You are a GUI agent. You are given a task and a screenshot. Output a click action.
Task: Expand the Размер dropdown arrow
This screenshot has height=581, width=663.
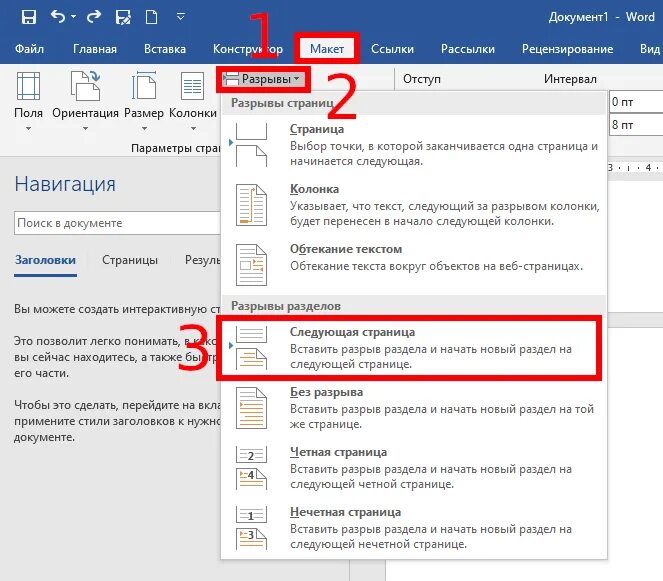pyautogui.click(x=144, y=128)
